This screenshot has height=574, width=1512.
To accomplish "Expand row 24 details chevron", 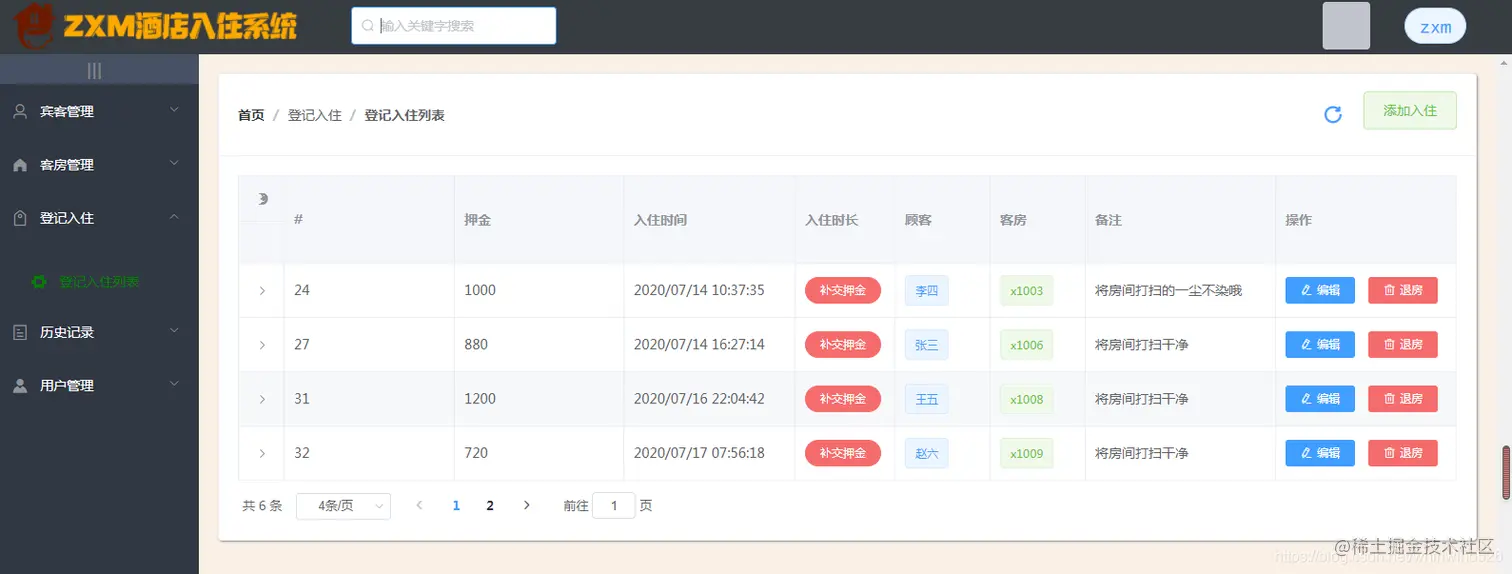I will point(262,290).
